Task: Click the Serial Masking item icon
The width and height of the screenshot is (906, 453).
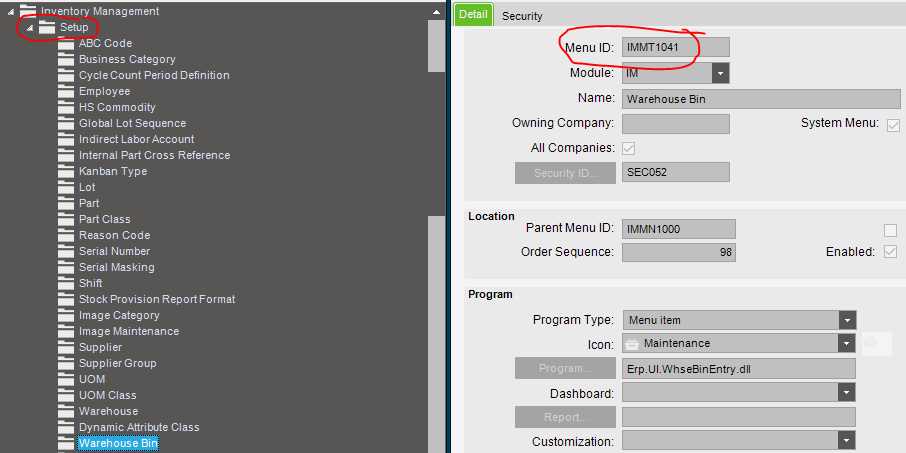Action: (66, 268)
